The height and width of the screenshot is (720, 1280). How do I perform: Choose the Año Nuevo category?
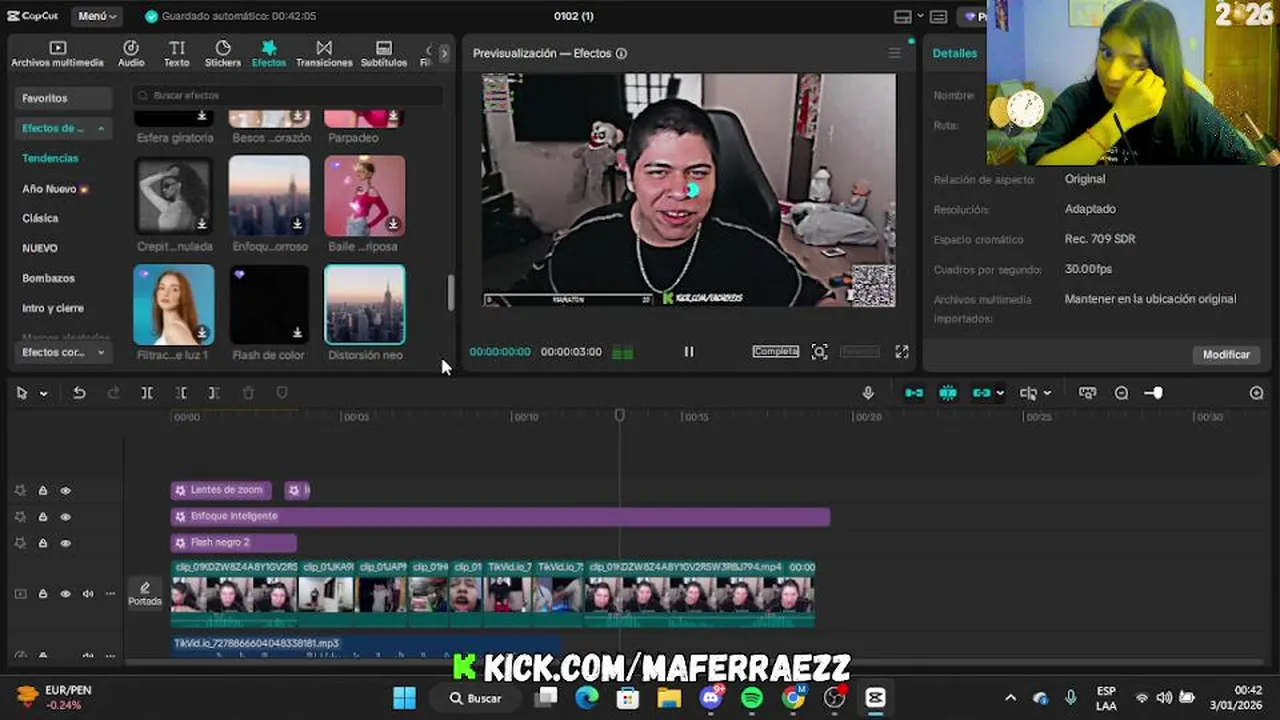click(55, 188)
